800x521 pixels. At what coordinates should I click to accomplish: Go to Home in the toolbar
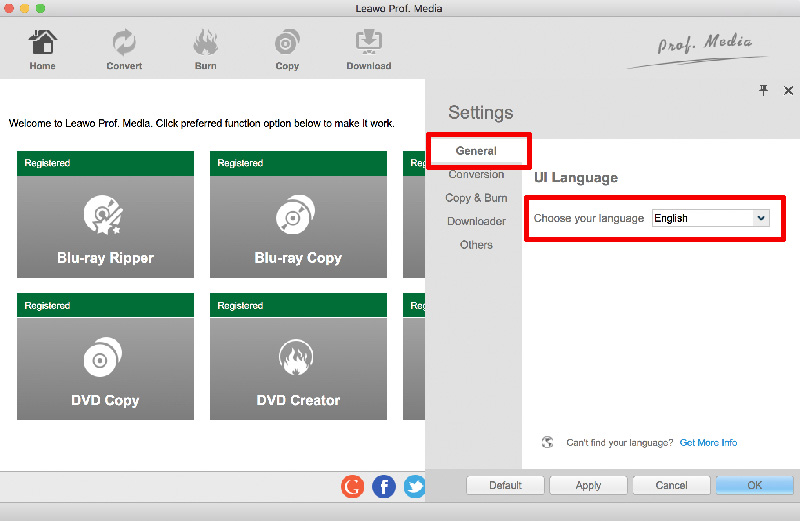point(42,49)
